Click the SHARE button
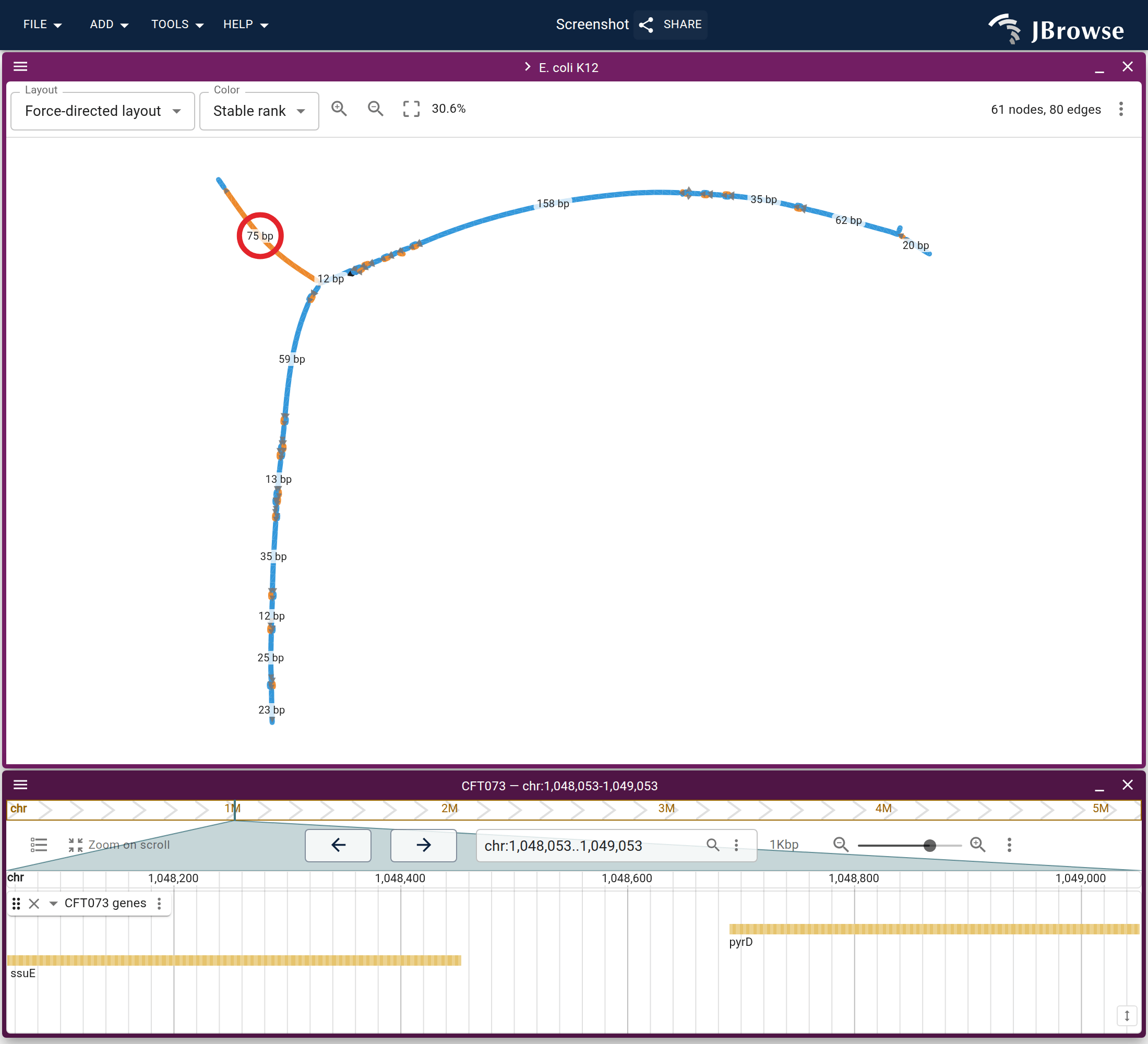Viewport: 1148px width, 1044px height. click(x=670, y=25)
